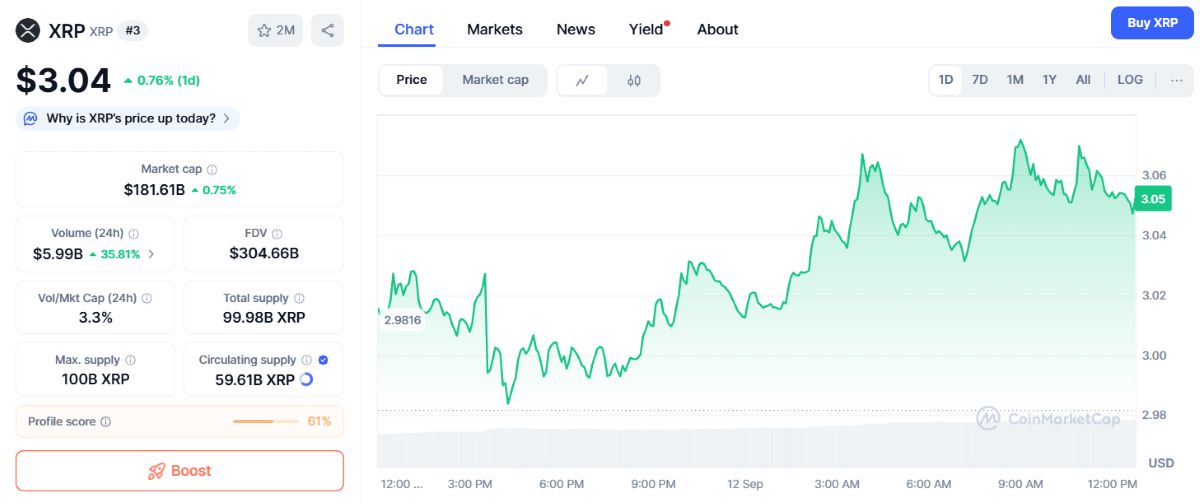Click the #3 rank badge
The height and width of the screenshot is (503, 1200).
(132, 31)
